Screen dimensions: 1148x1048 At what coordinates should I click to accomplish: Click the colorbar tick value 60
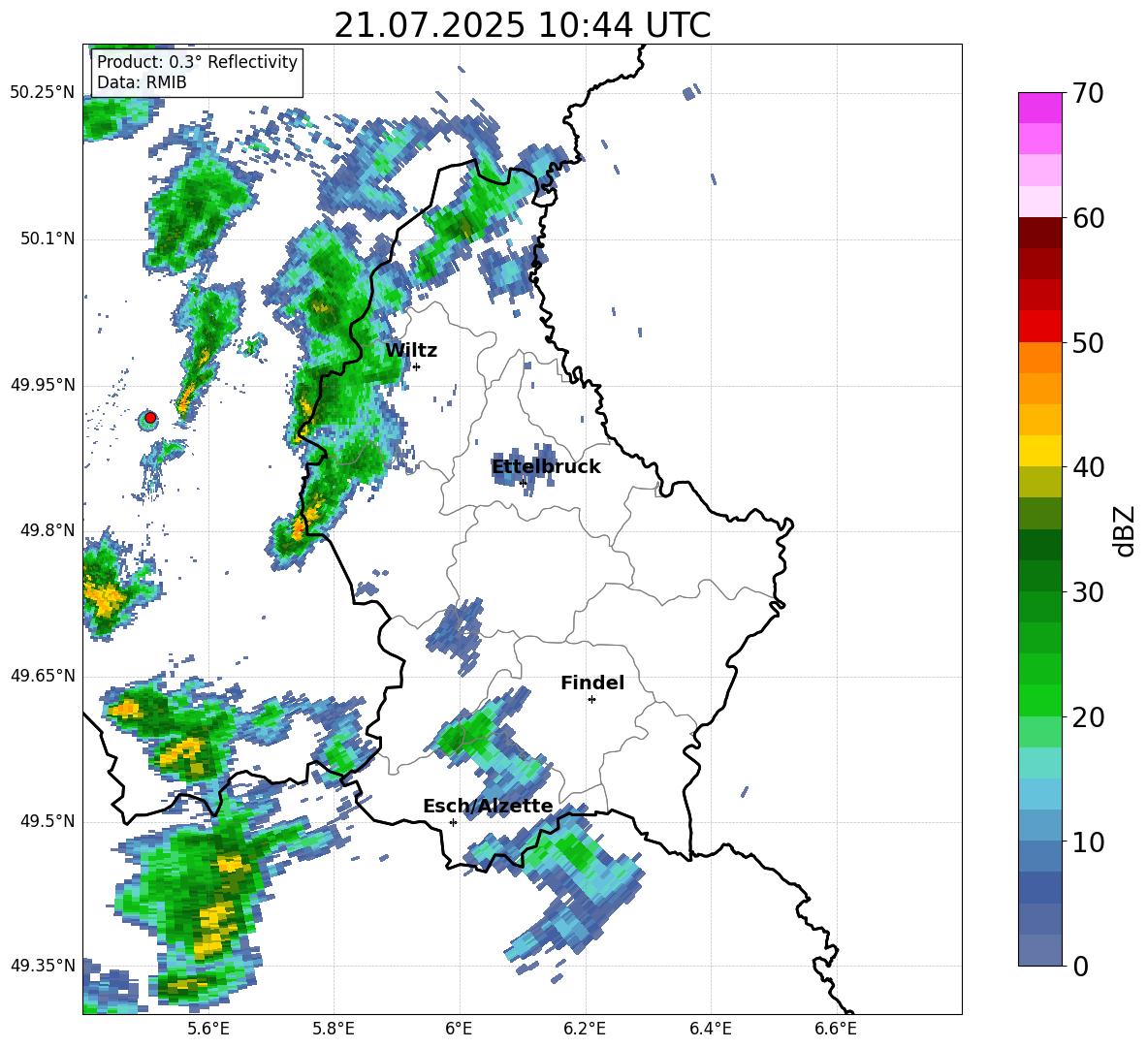tap(1088, 217)
